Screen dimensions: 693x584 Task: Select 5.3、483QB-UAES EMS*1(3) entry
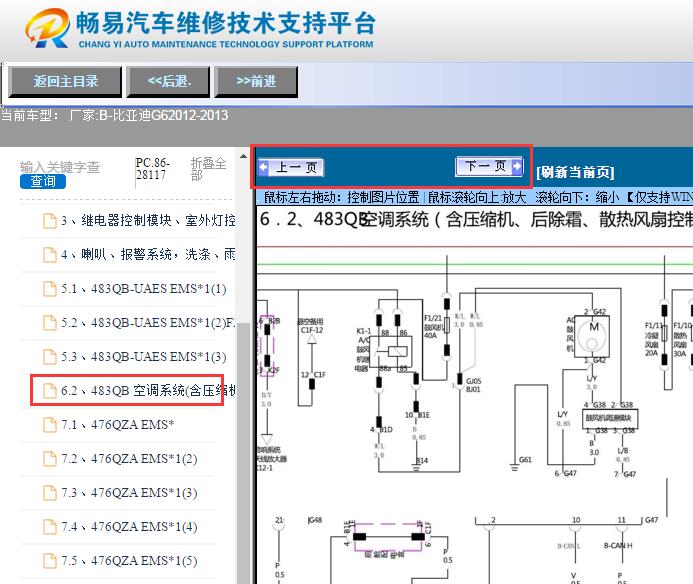(144, 357)
